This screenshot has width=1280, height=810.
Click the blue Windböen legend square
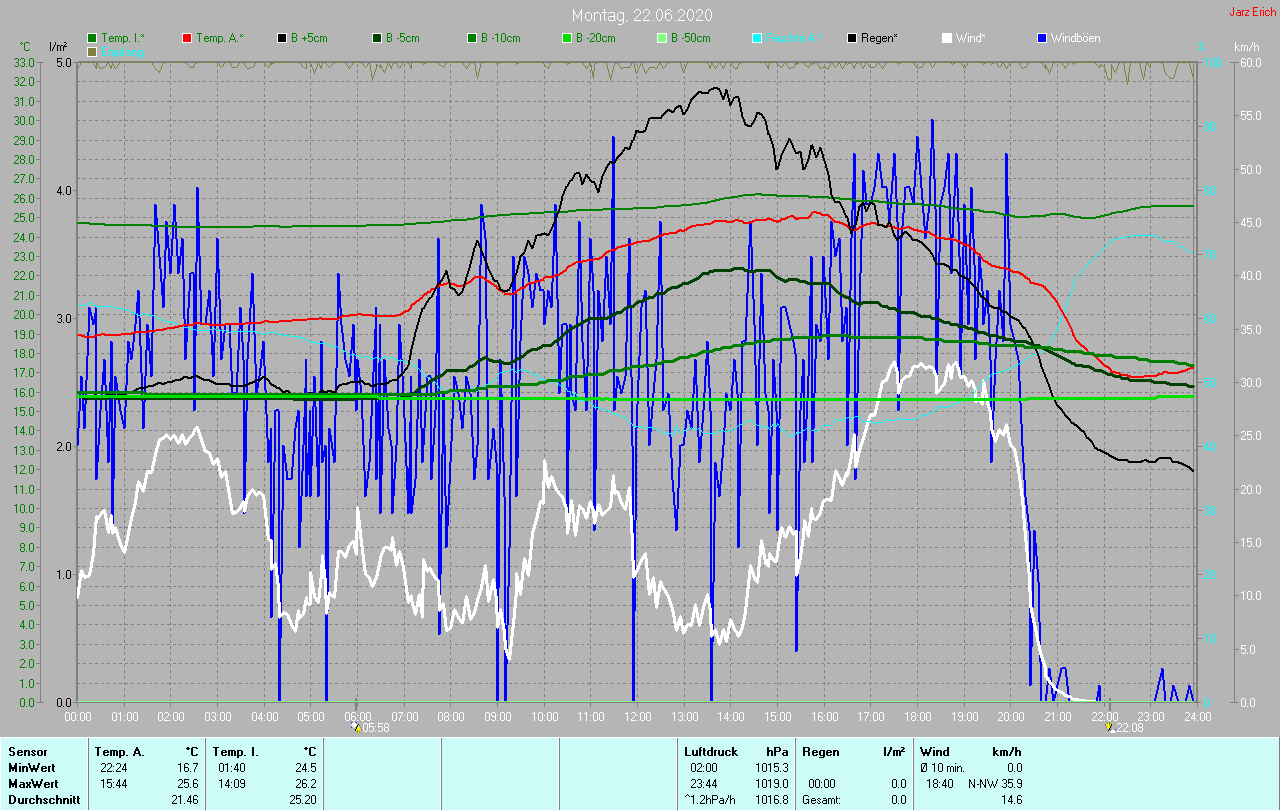(x=1042, y=38)
